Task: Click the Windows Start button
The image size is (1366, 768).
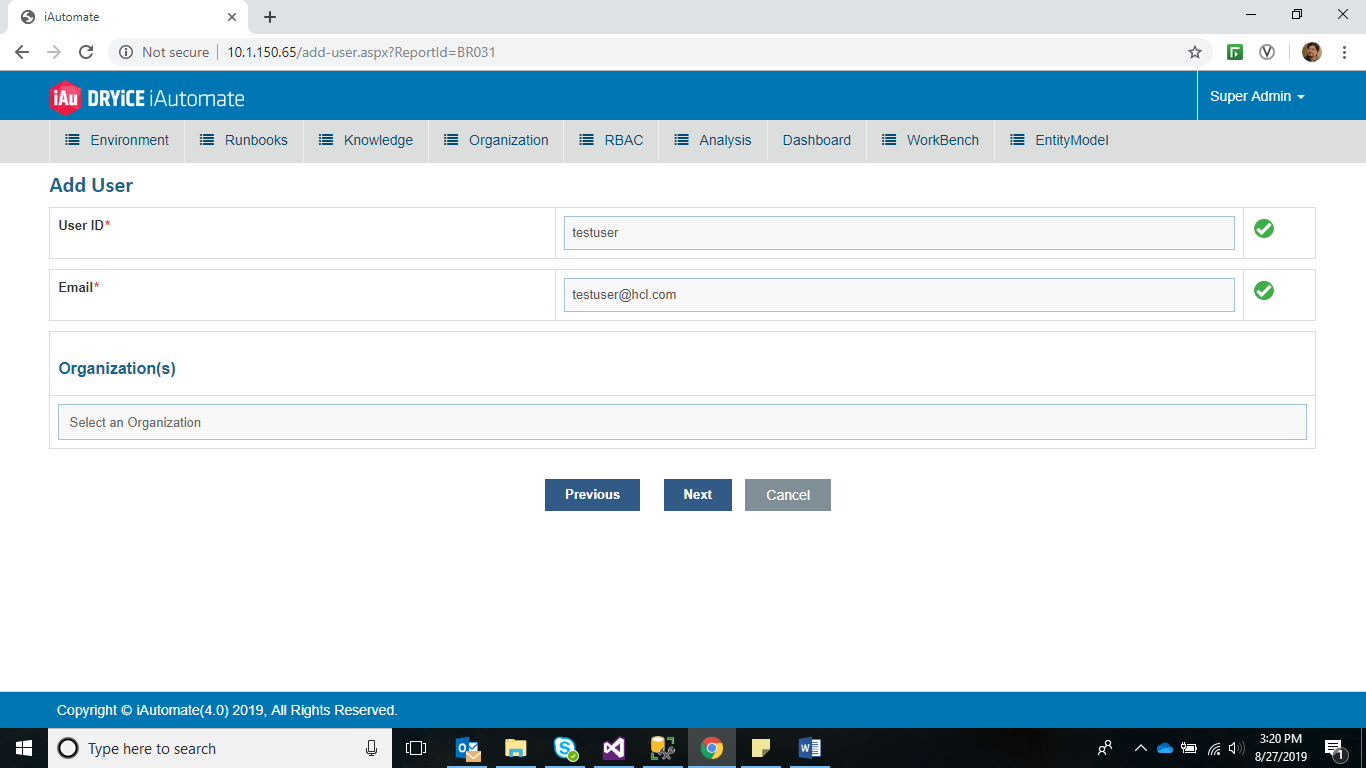Action: tap(24, 748)
